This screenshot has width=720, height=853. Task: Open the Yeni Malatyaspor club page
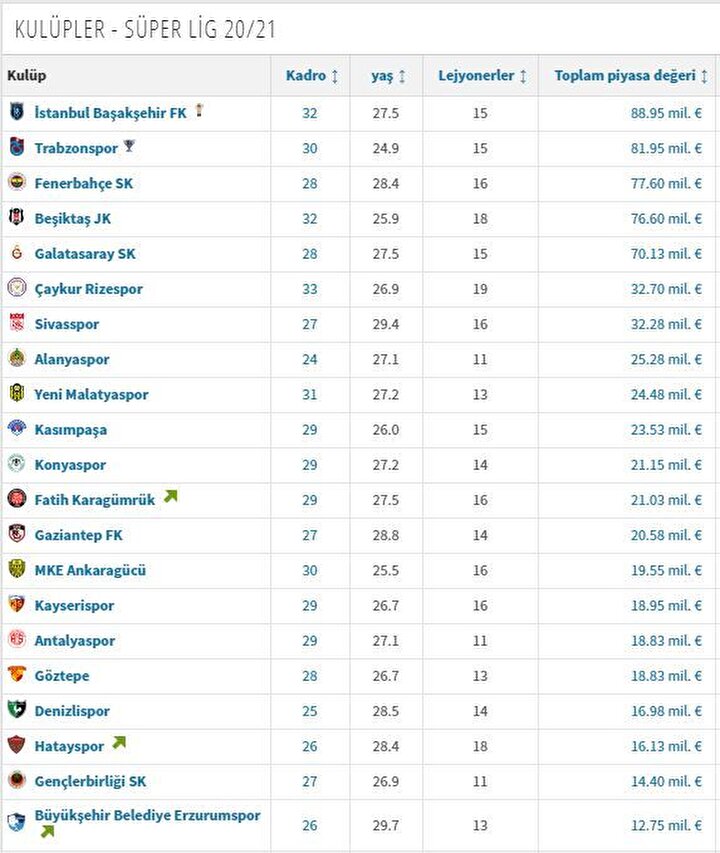click(91, 394)
